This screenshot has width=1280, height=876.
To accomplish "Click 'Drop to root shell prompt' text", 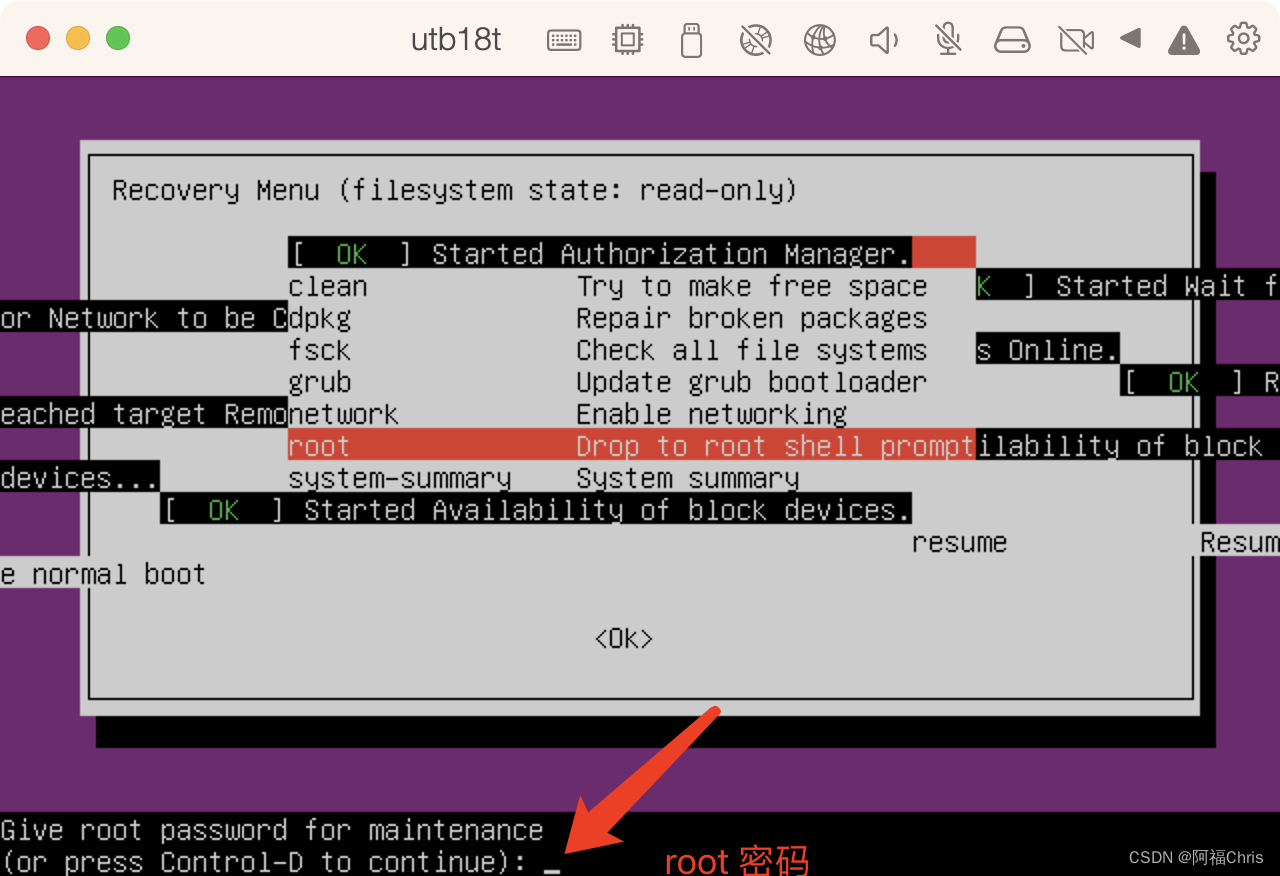I will (775, 446).
